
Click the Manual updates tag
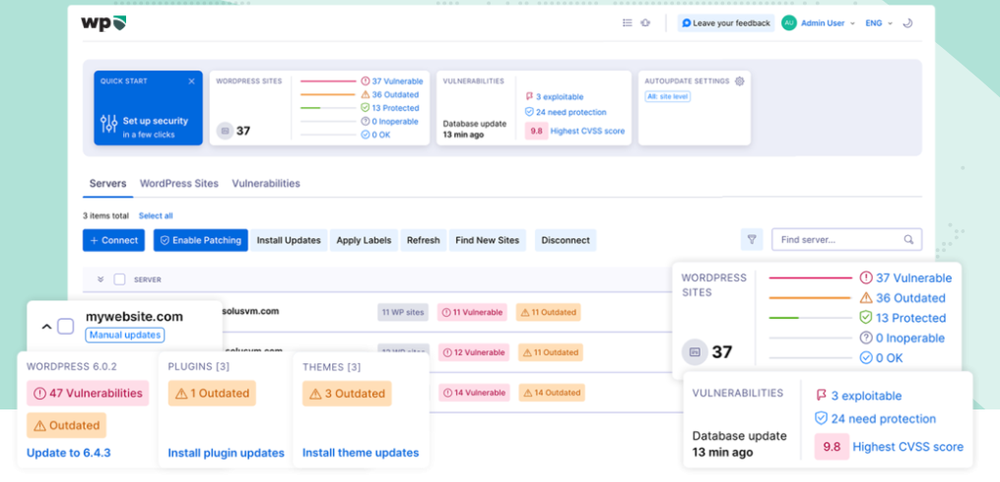click(125, 335)
